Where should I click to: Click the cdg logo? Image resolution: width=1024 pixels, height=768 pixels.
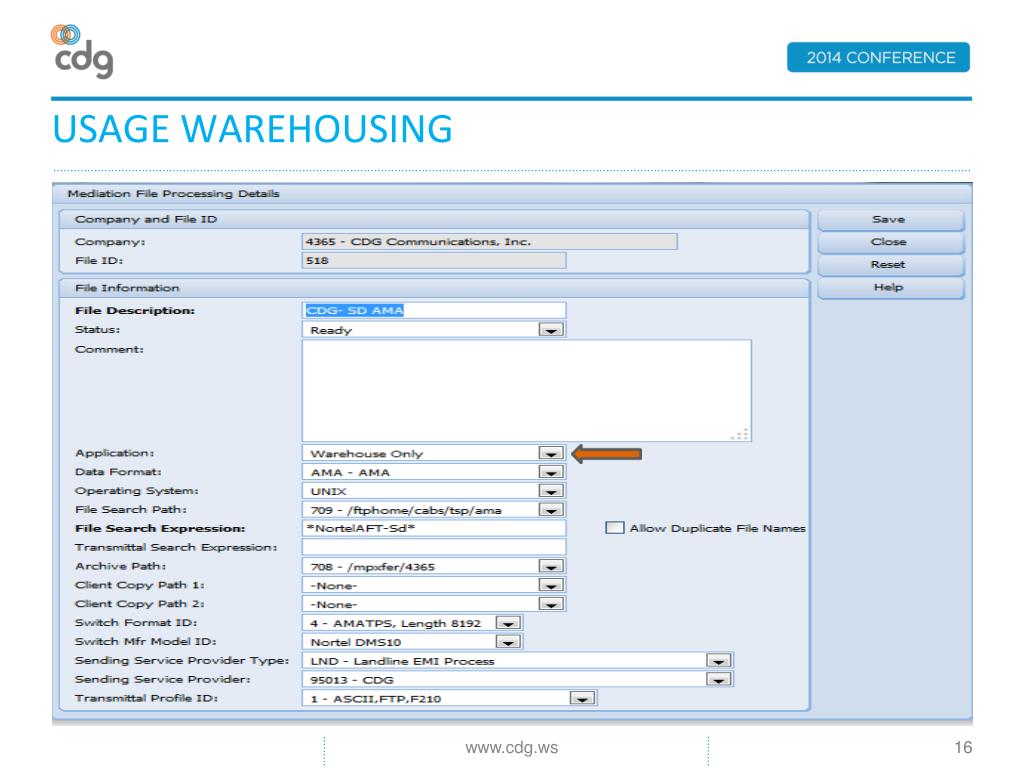(x=82, y=52)
